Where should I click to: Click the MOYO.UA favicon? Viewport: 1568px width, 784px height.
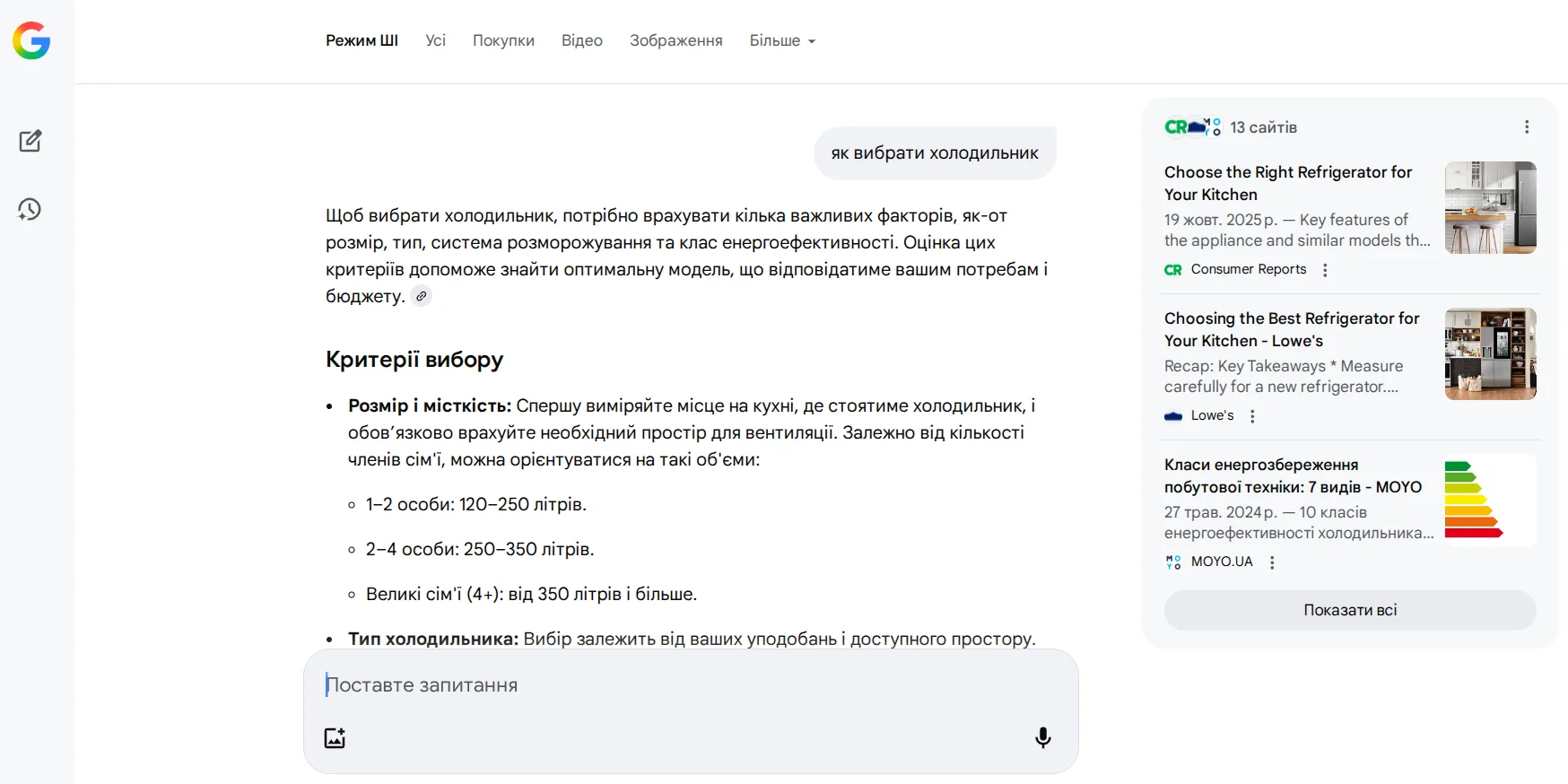1173,562
